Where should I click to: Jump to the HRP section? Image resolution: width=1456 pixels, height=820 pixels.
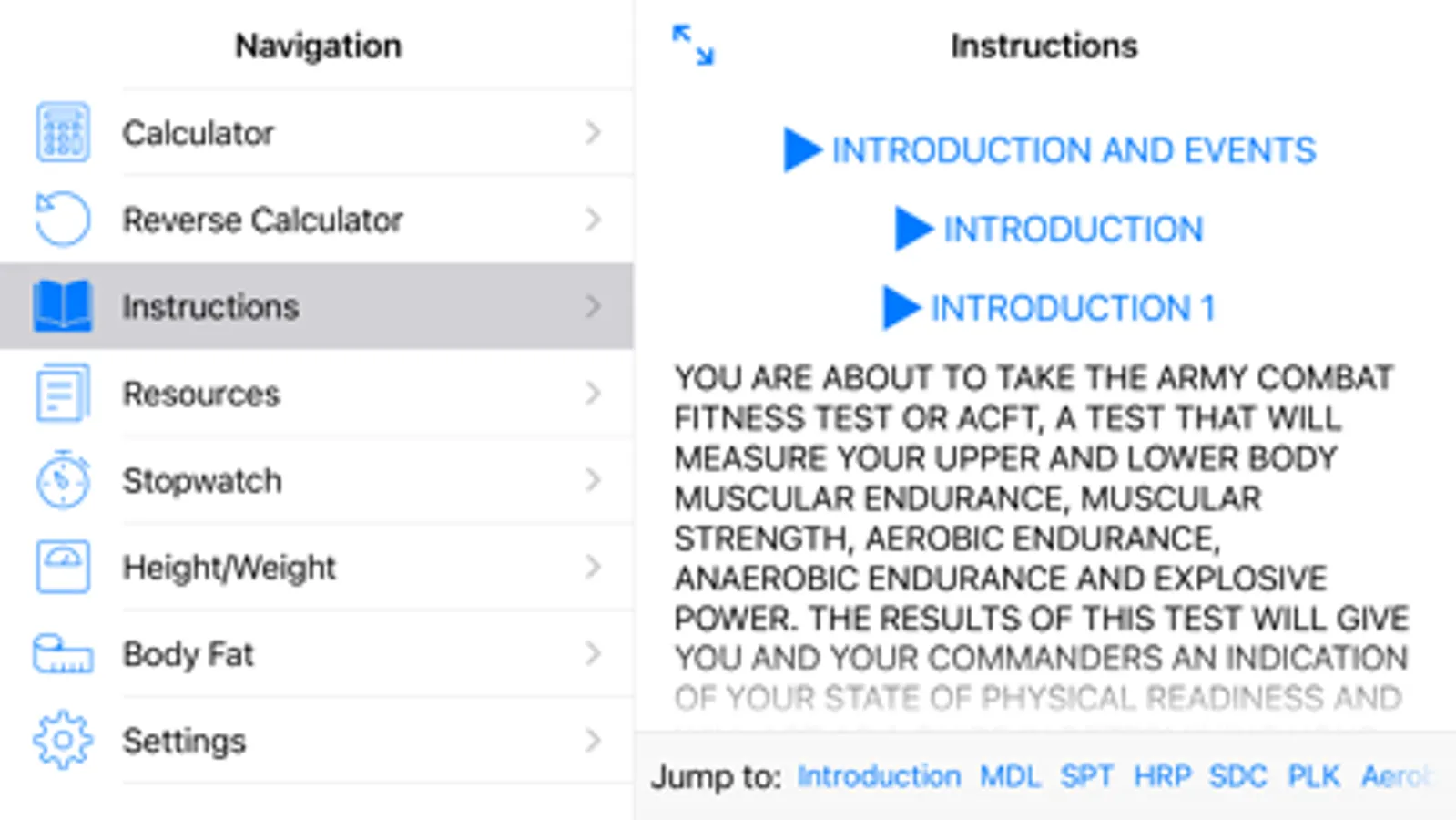pyautogui.click(x=1162, y=776)
